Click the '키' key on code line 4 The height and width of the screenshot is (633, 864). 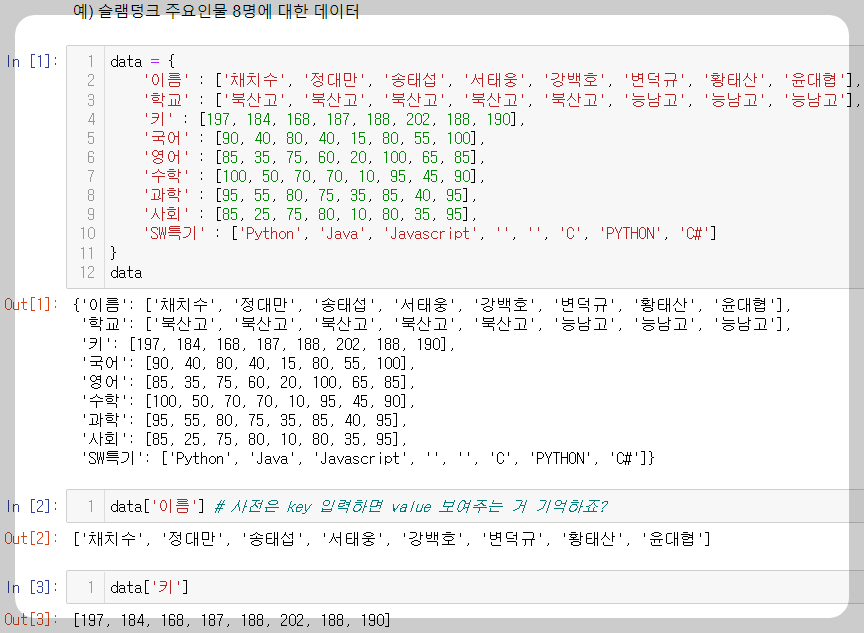click(158, 119)
